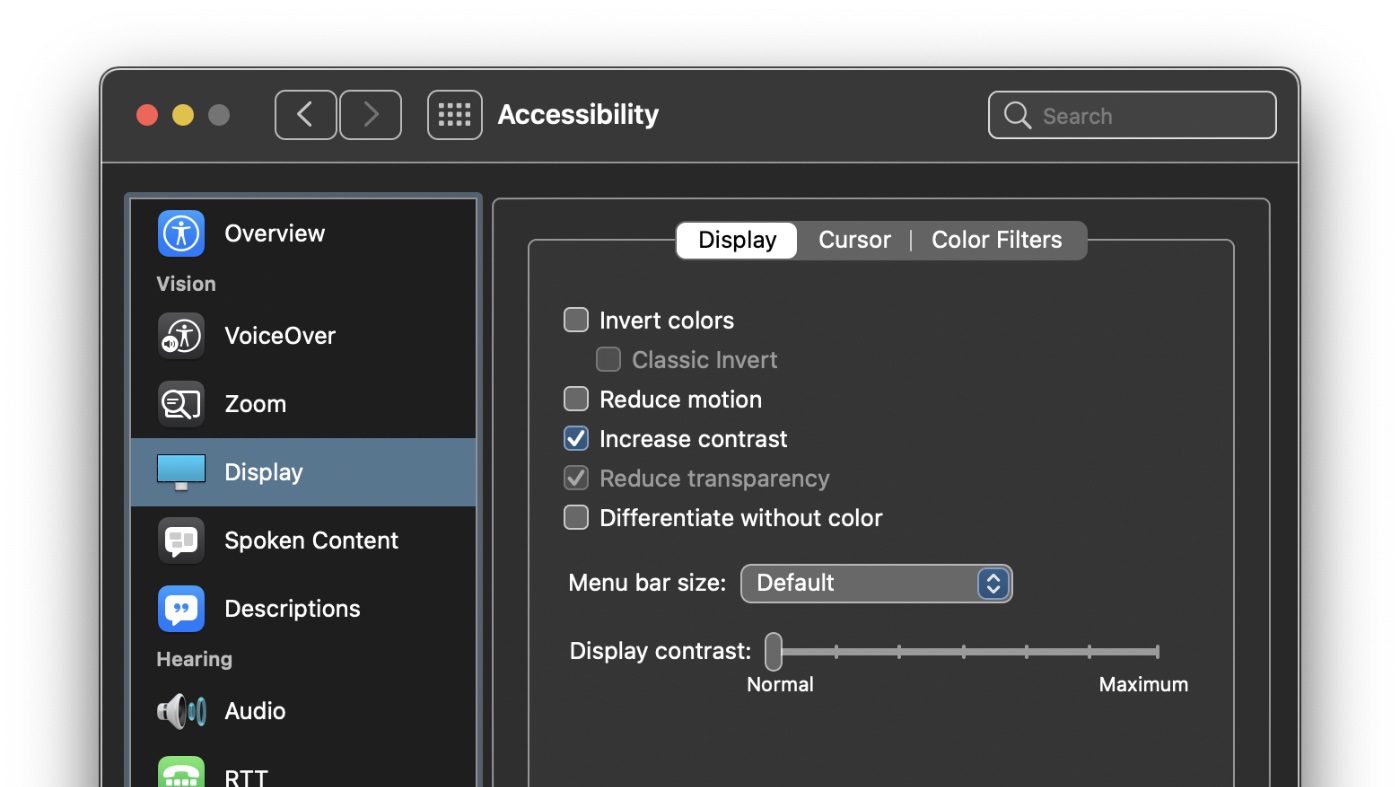Select the RTT item in sidebar
1400x787 pixels.
click(x=246, y=775)
